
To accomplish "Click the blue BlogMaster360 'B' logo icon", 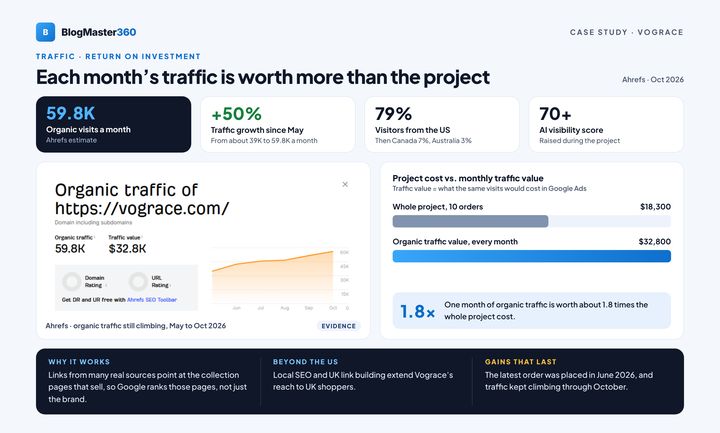I will pyautogui.click(x=45, y=32).
